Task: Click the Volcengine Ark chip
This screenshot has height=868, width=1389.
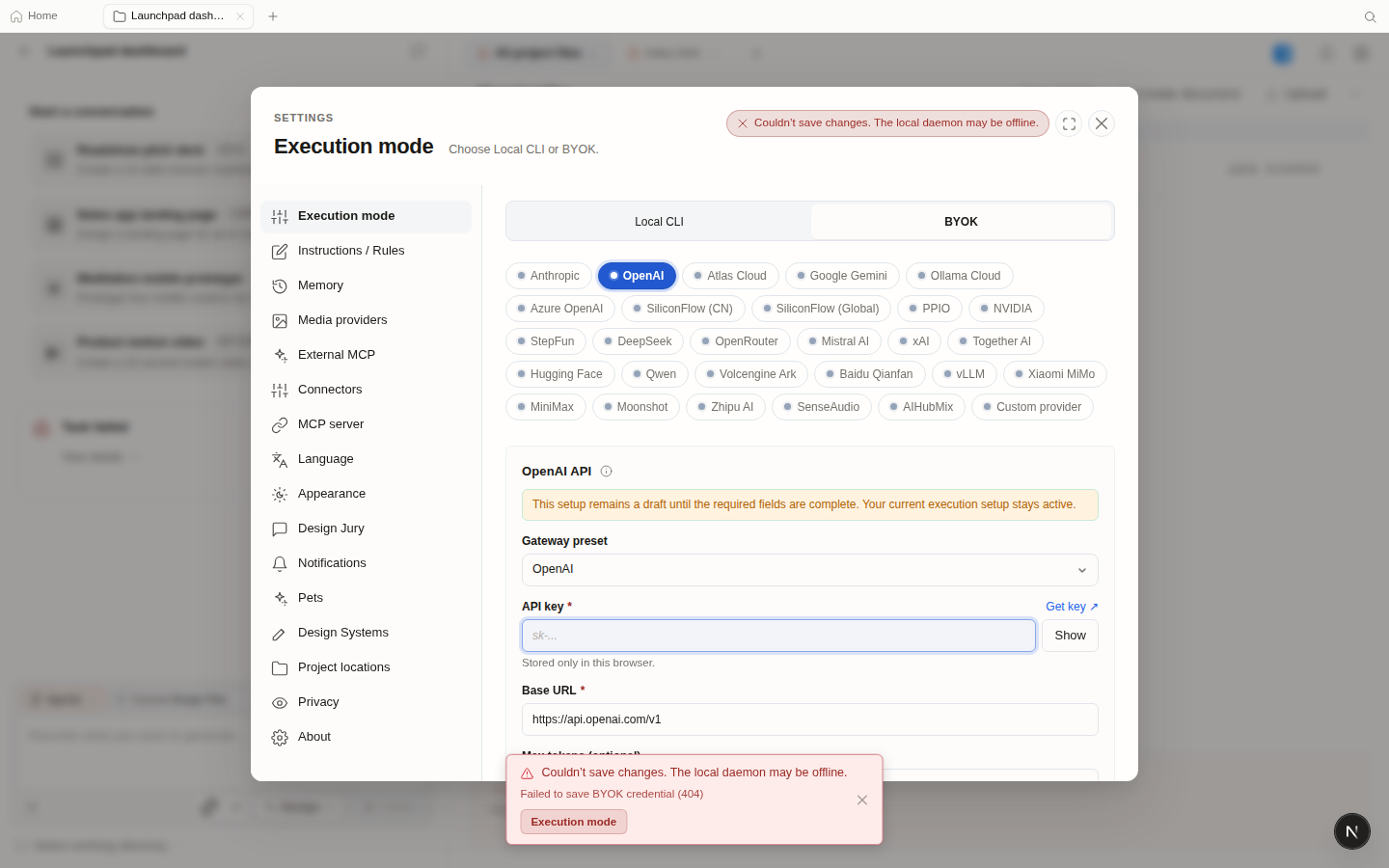Action: (x=751, y=374)
